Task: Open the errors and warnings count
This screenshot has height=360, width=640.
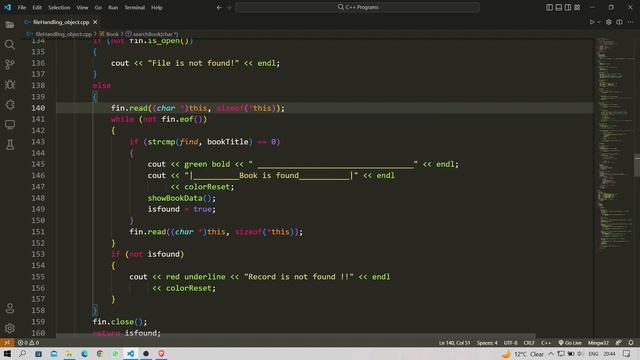Action: (x=28, y=343)
